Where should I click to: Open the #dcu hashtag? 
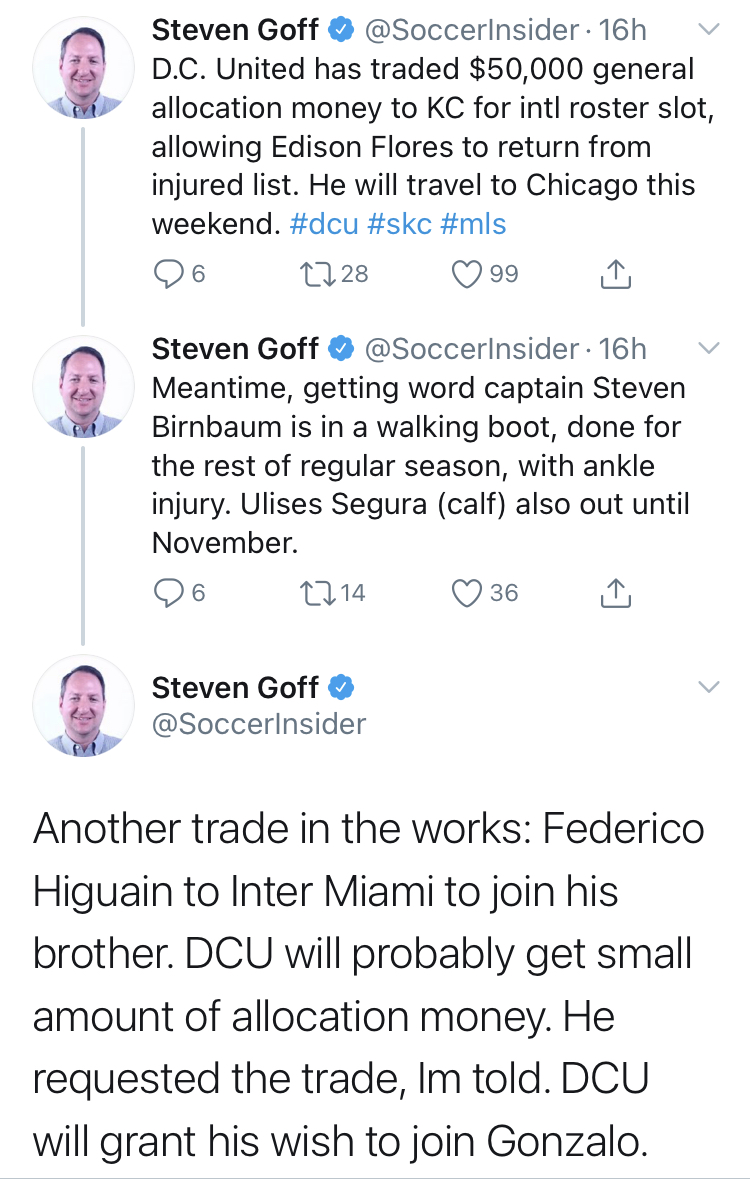click(x=323, y=223)
